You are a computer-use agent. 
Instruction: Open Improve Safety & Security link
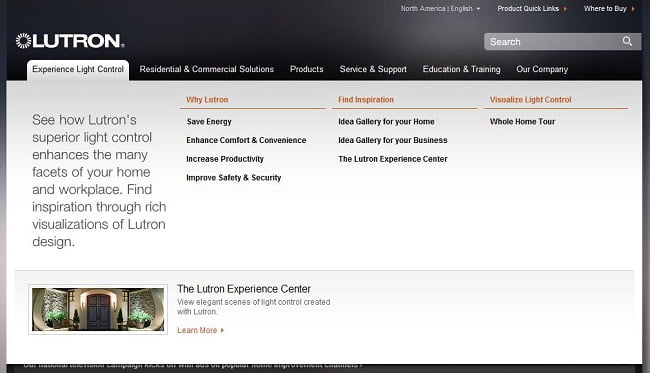pos(233,178)
